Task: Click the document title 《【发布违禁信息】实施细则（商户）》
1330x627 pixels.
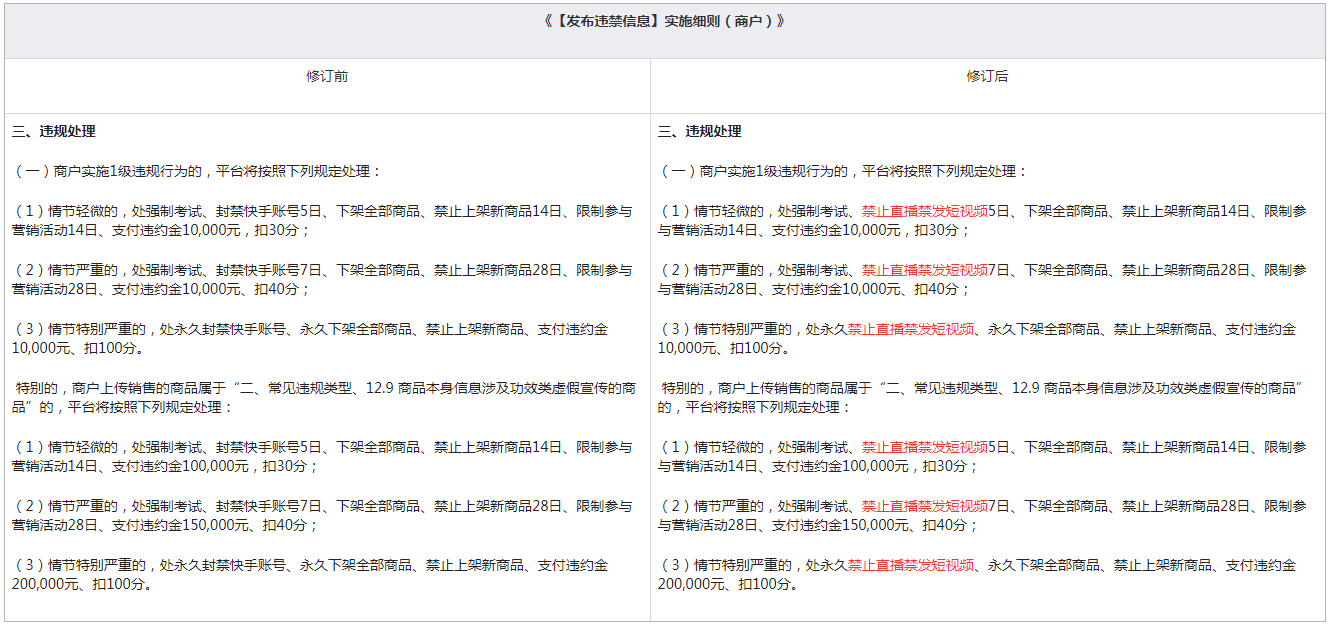Action: (x=664, y=21)
